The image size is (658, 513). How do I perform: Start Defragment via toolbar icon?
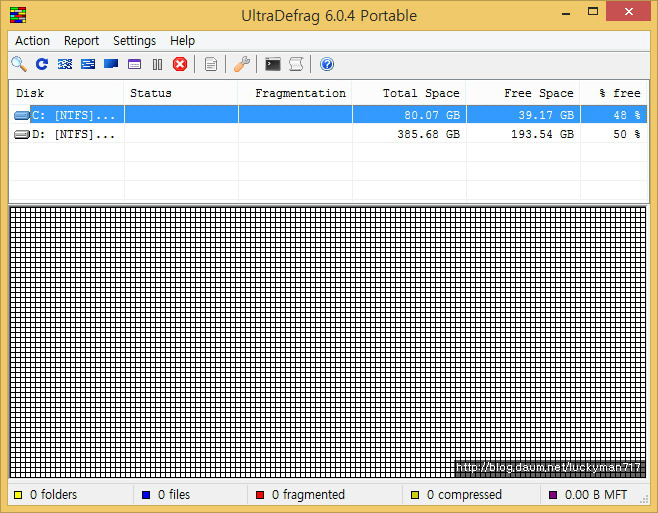[x=65, y=64]
